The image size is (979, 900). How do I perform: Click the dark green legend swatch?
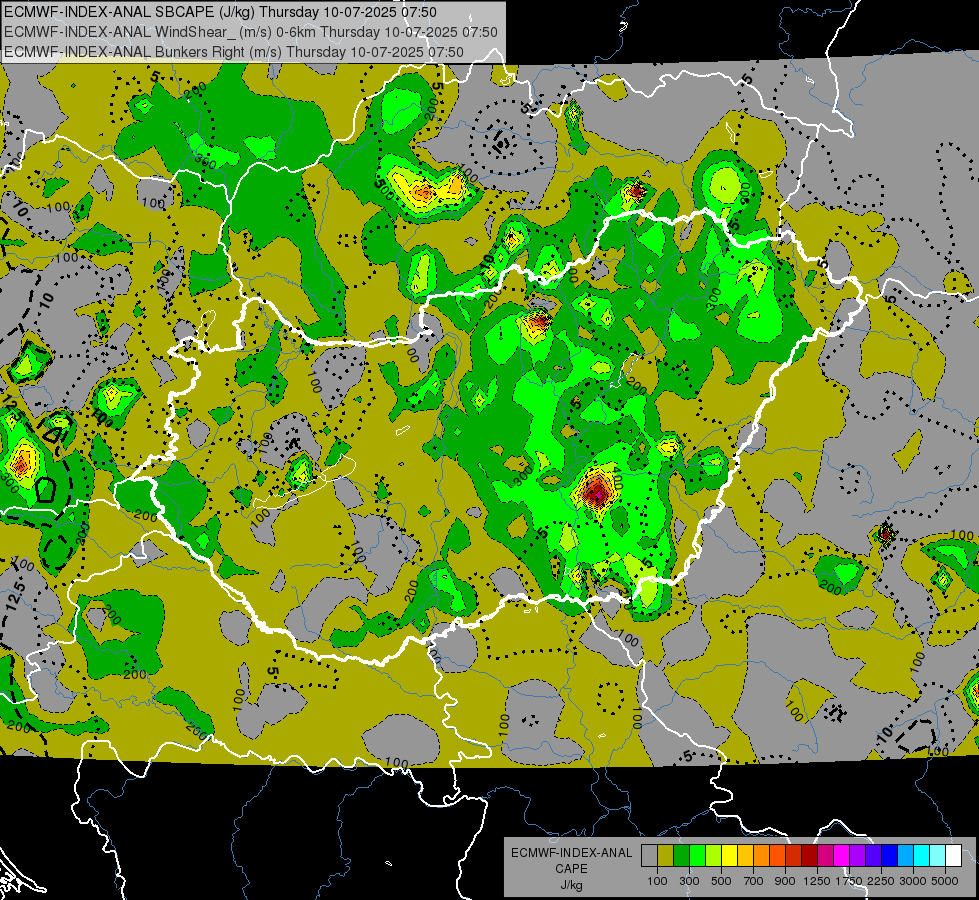pyautogui.click(x=681, y=855)
